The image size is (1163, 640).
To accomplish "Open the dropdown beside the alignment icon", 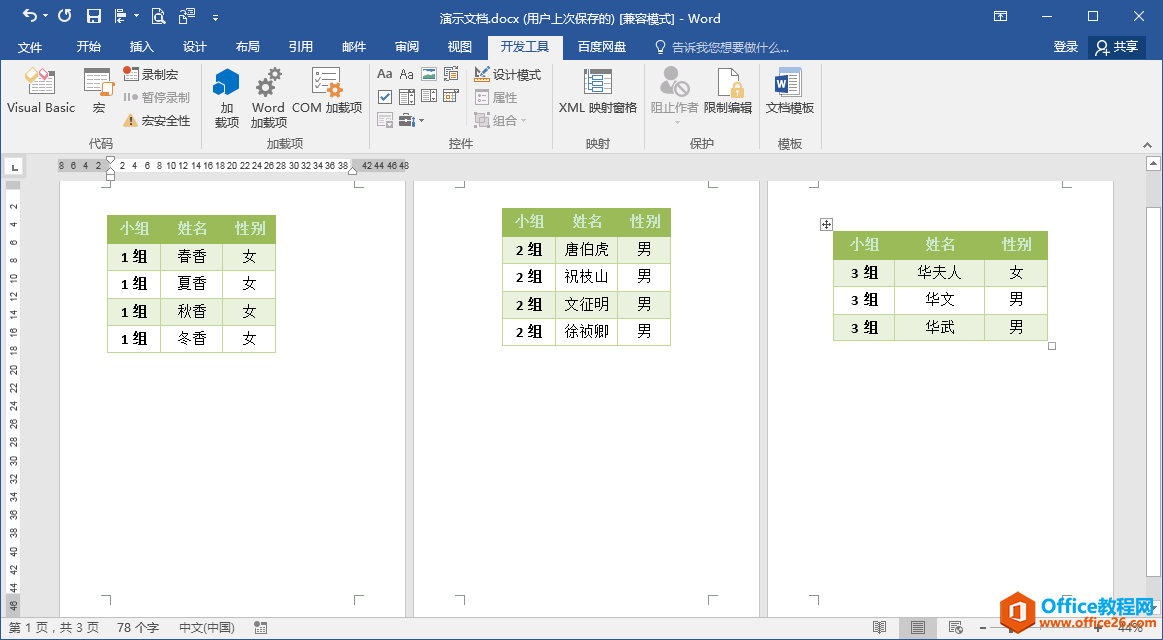I will (x=137, y=16).
